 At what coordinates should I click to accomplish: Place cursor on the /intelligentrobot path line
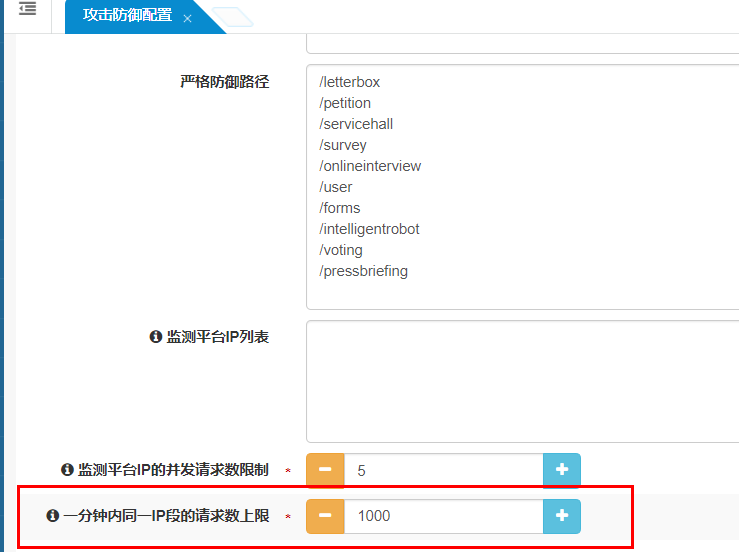(369, 229)
